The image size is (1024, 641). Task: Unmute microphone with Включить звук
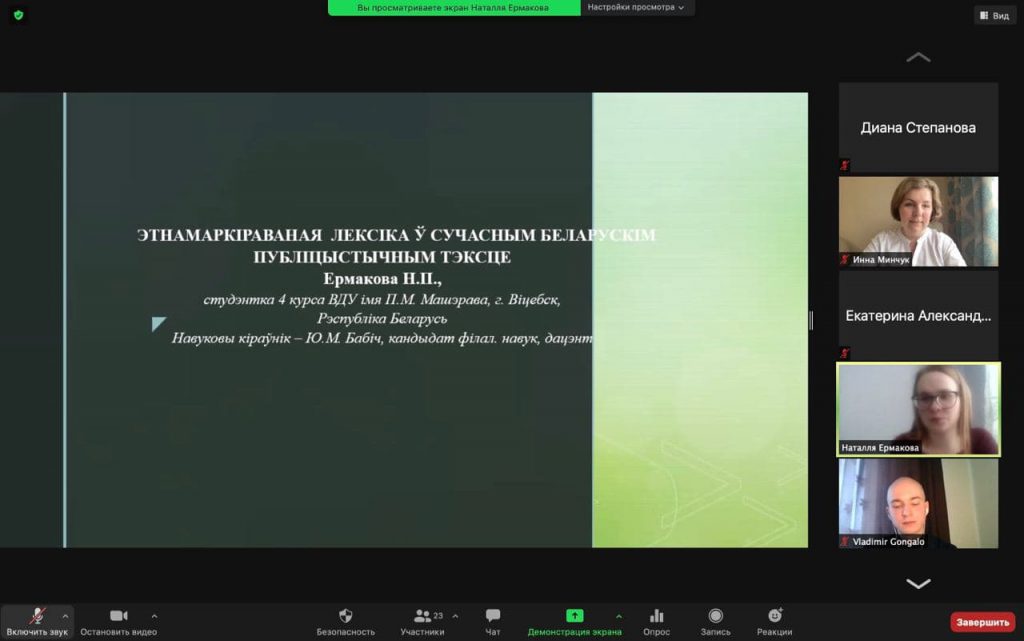pos(37,621)
